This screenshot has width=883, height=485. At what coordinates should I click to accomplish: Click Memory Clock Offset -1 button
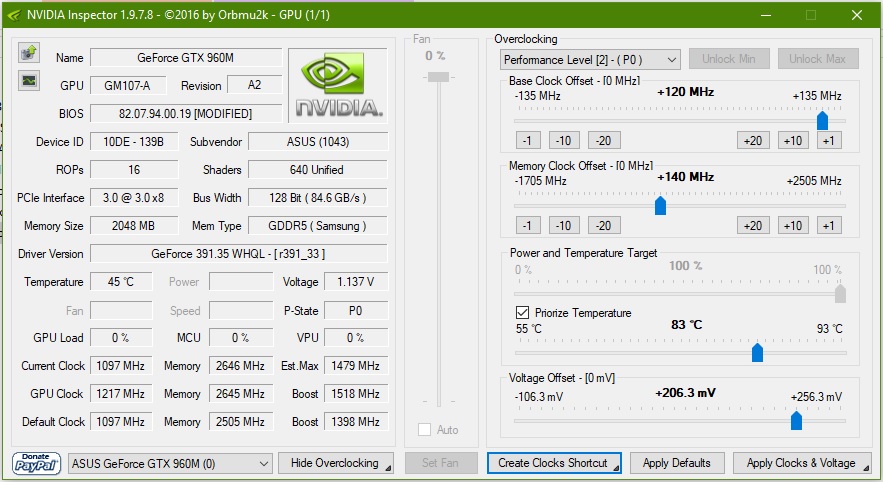coord(528,225)
